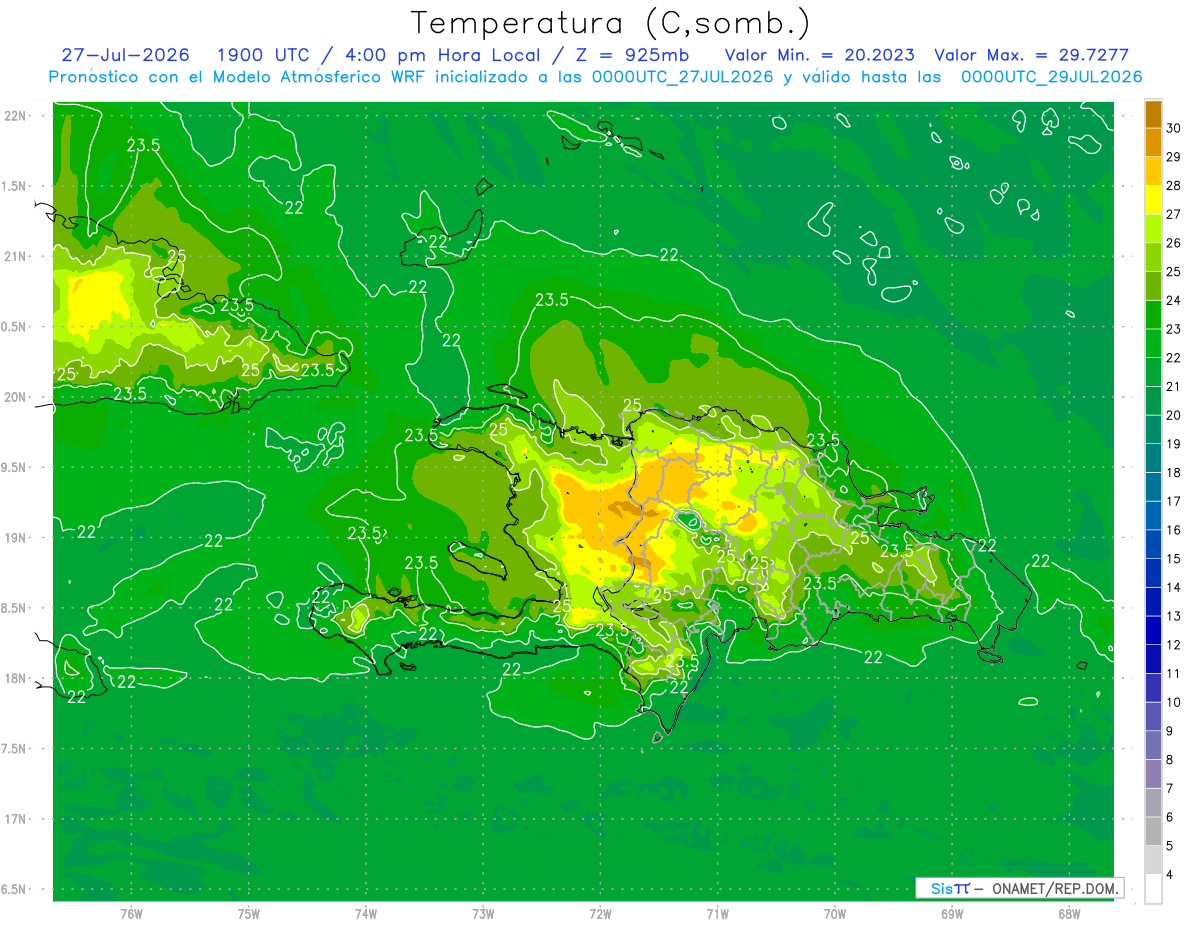Click the colorbar label "24"
Image resolution: width=1200 pixels, height=927 pixels.
click(x=1173, y=300)
